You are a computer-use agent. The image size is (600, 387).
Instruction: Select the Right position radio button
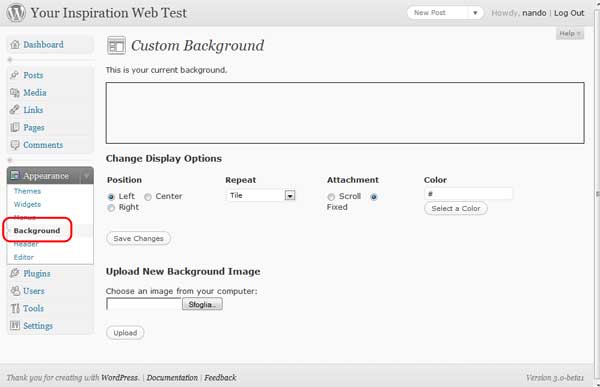[111, 208]
